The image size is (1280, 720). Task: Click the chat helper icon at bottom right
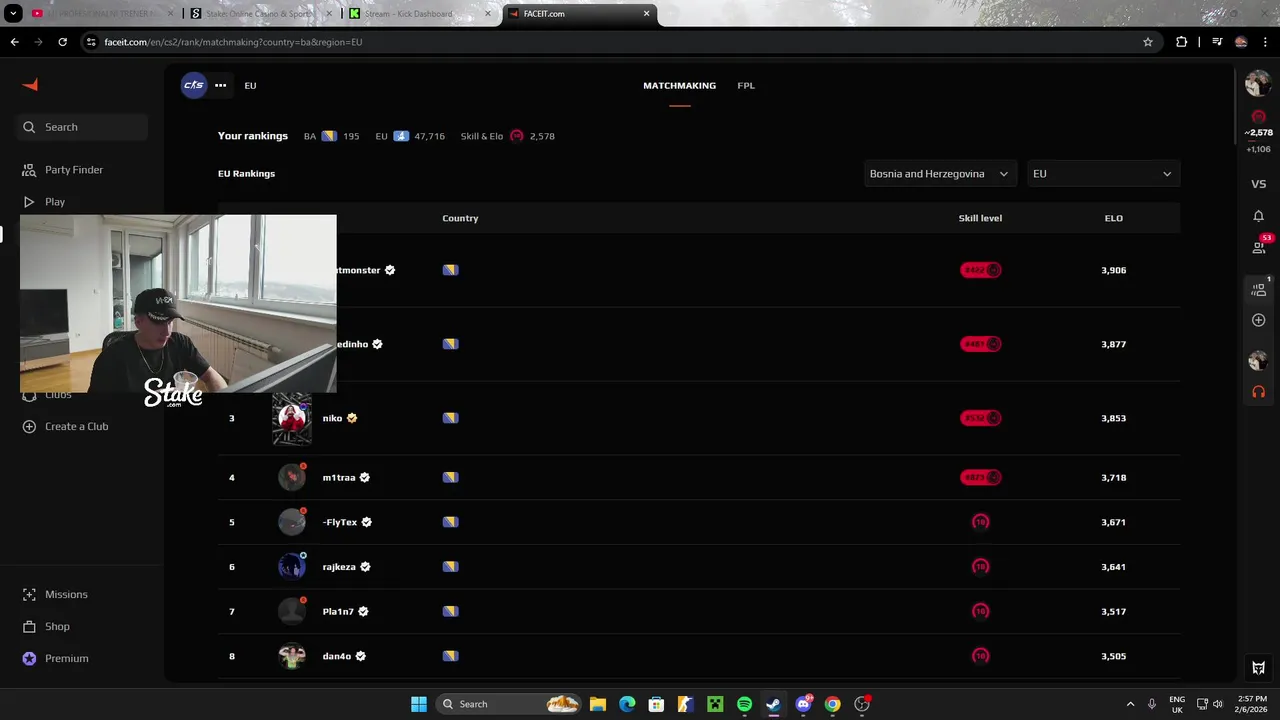pyautogui.click(x=1258, y=668)
